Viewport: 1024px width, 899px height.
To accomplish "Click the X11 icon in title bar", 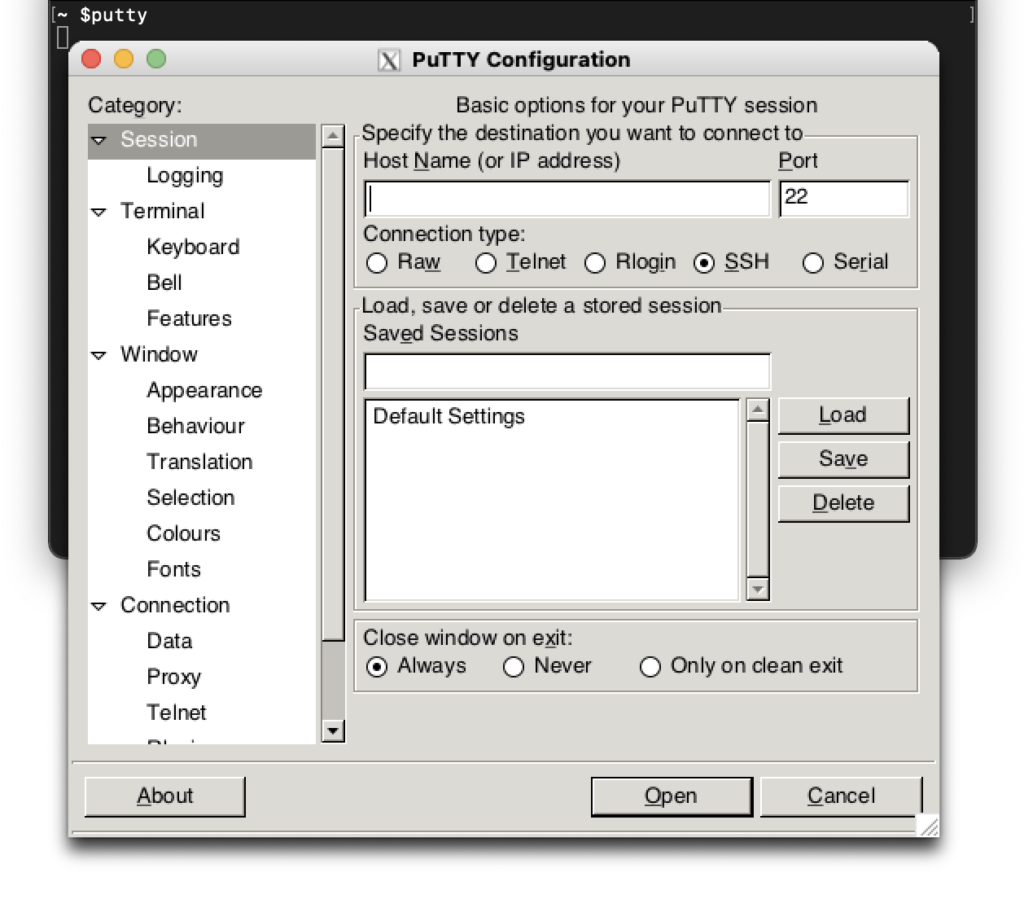I will pos(389,61).
